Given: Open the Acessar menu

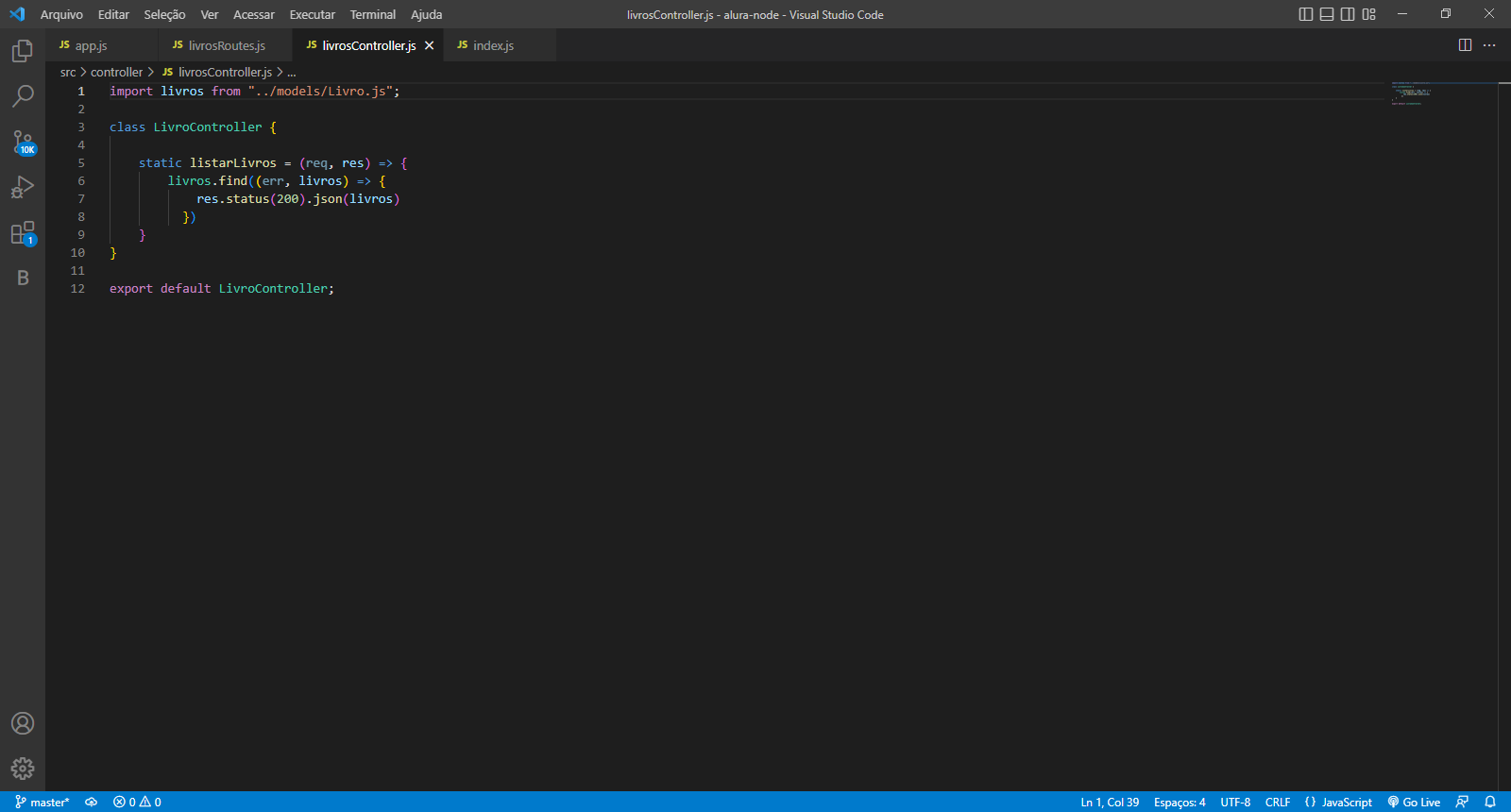Looking at the screenshot, I should click(254, 14).
